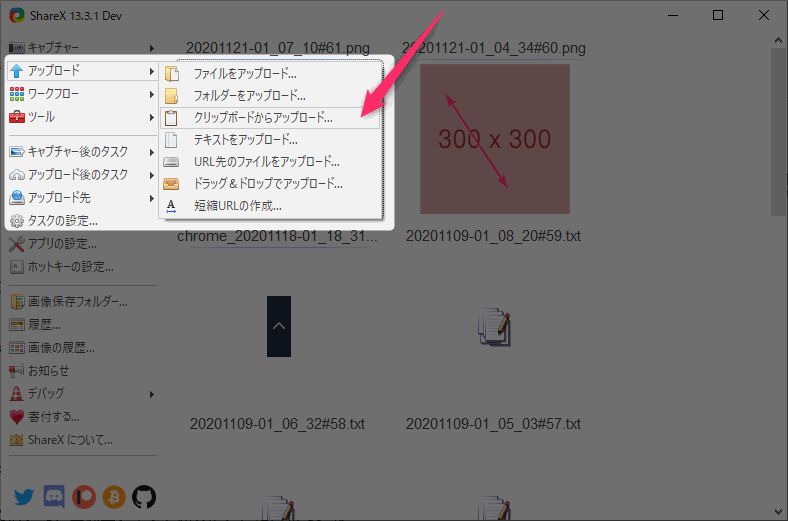Image resolution: width=788 pixels, height=521 pixels.
Task: Maximize the ShareX window
Action: click(x=718, y=16)
